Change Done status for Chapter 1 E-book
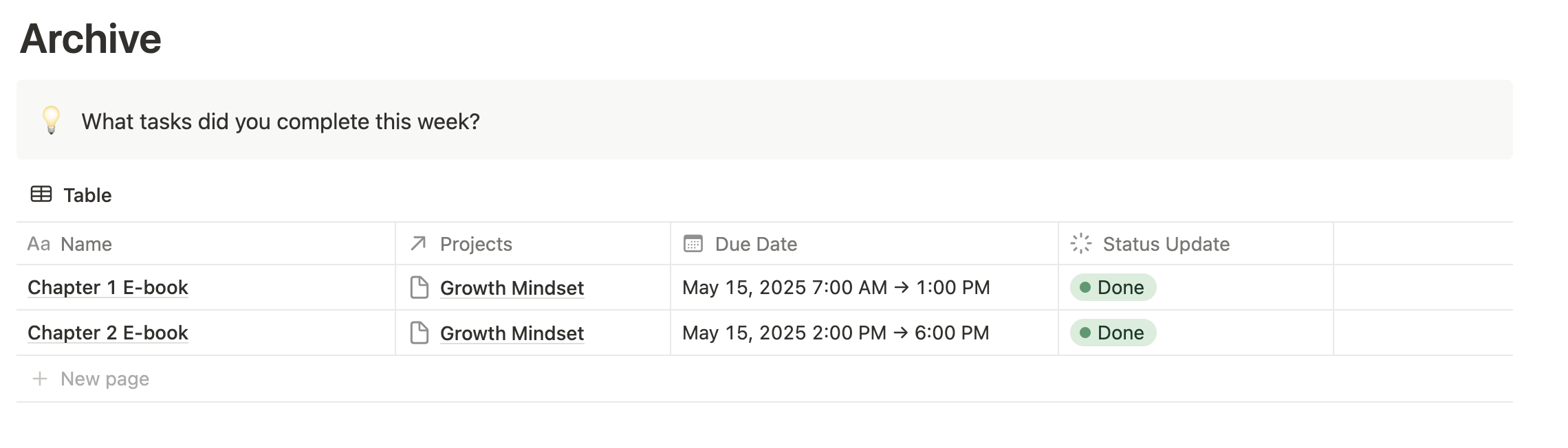Viewport: 1568px width, 448px height. pyautogui.click(x=1113, y=287)
